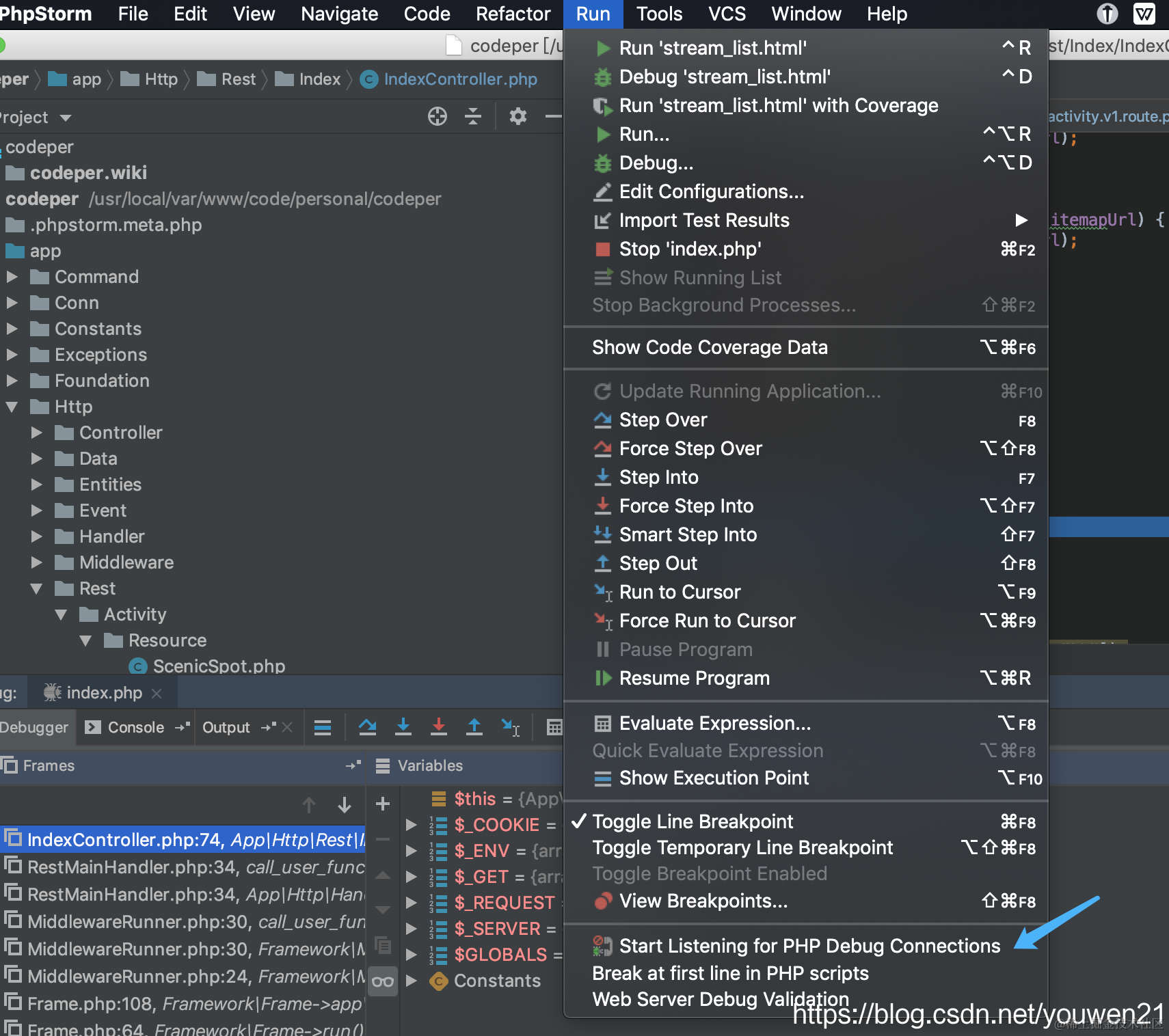Click the Frames panel restore layout icon
Image resolution: width=1169 pixels, height=1036 pixels.
(353, 765)
